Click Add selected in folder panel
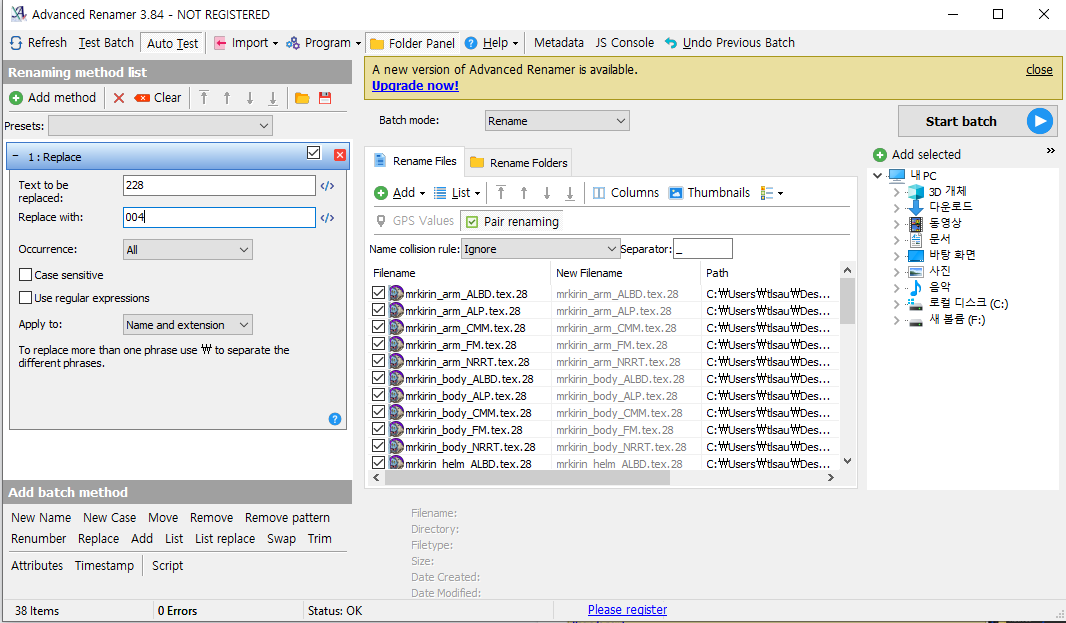The height and width of the screenshot is (623, 1066). pyautogui.click(x=917, y=155)
